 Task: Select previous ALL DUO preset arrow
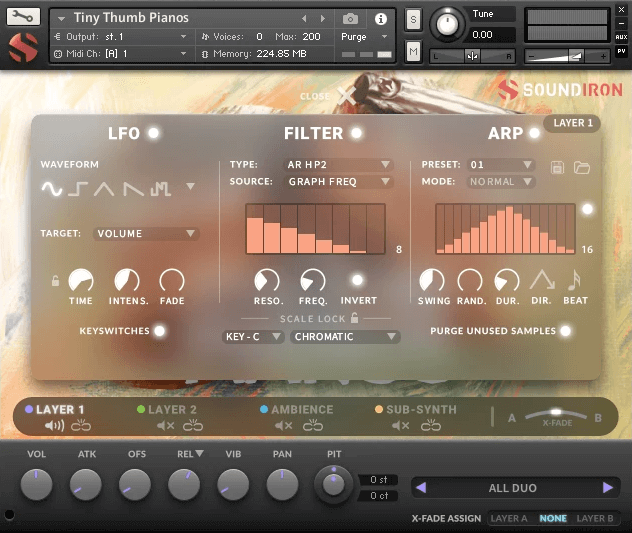421,488
